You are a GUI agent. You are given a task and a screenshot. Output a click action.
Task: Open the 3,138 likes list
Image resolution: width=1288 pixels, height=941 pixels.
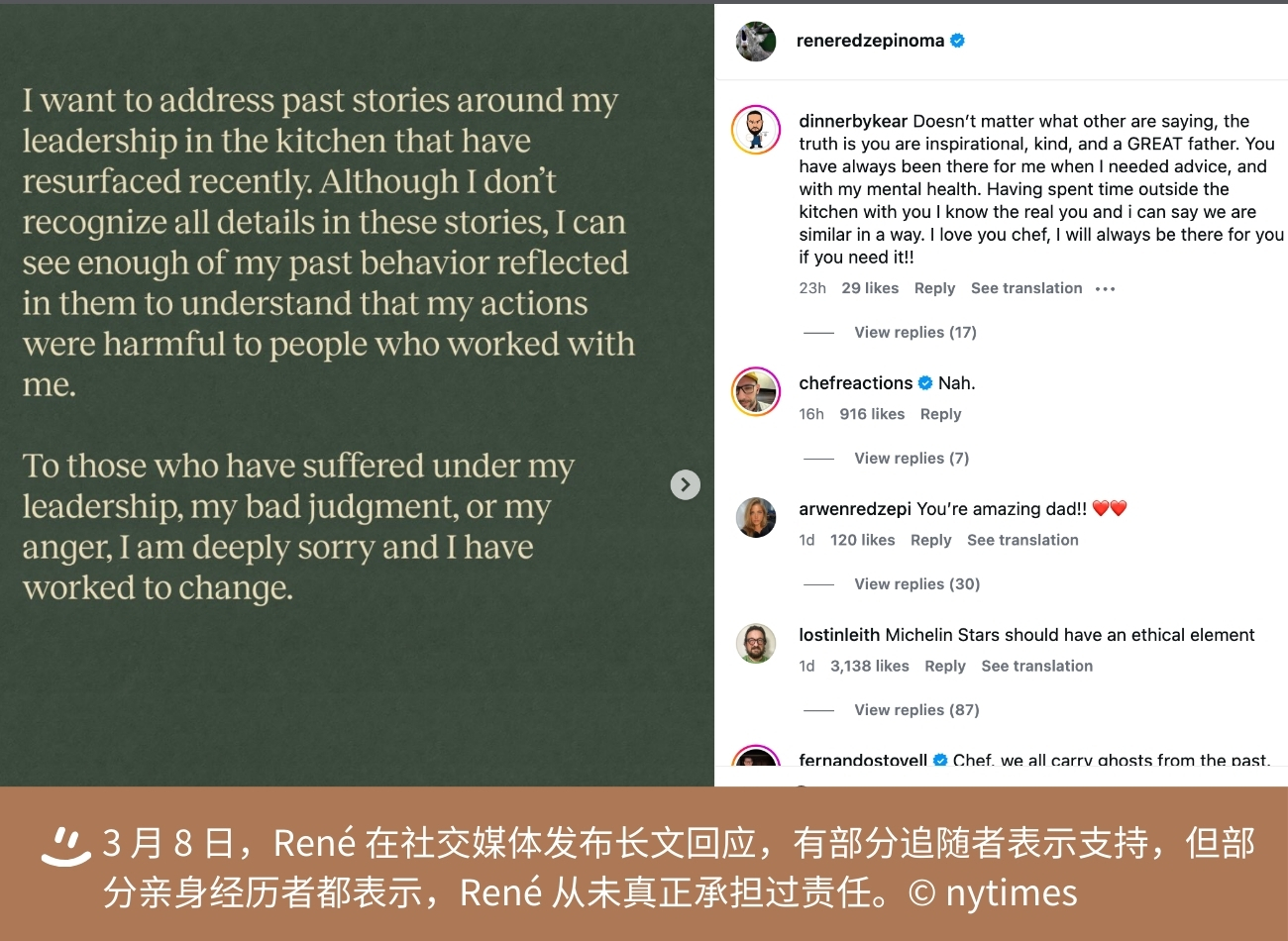[870, 666]
